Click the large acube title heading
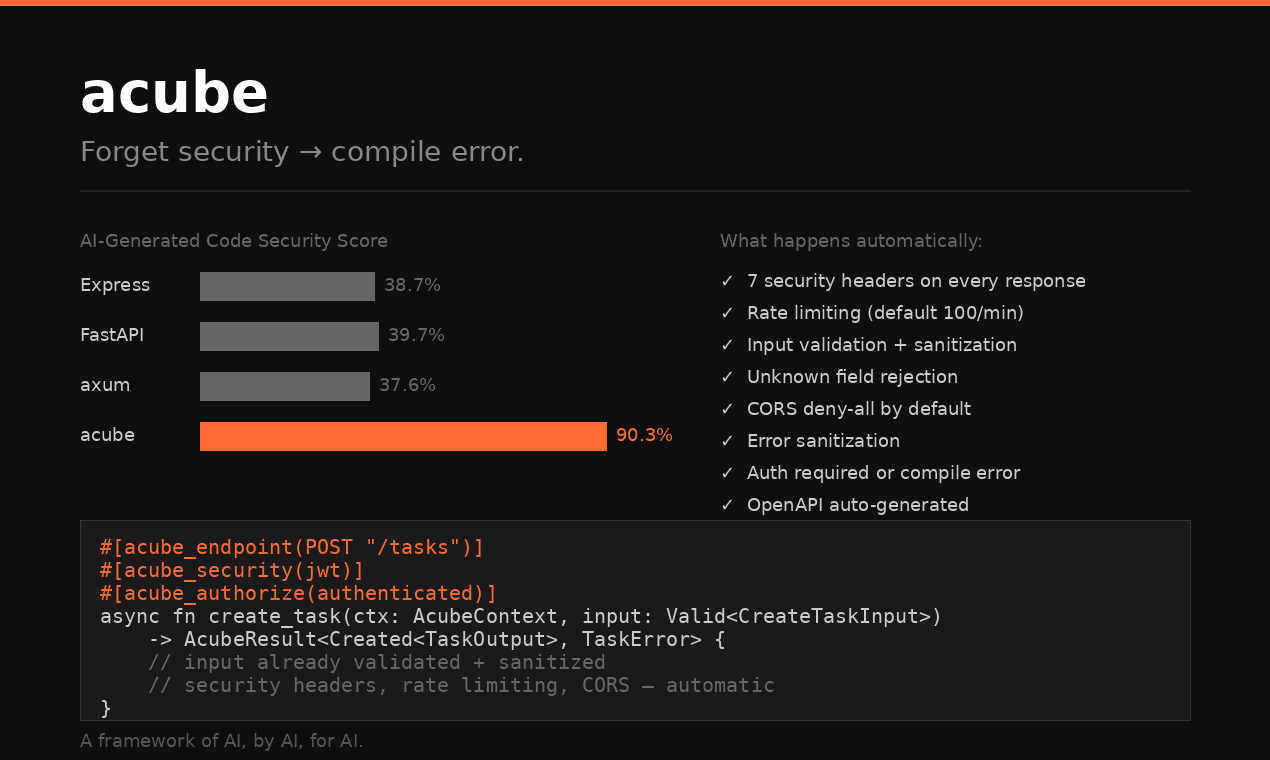Screen dimensions: 1270x760 (x=174, y=93)
